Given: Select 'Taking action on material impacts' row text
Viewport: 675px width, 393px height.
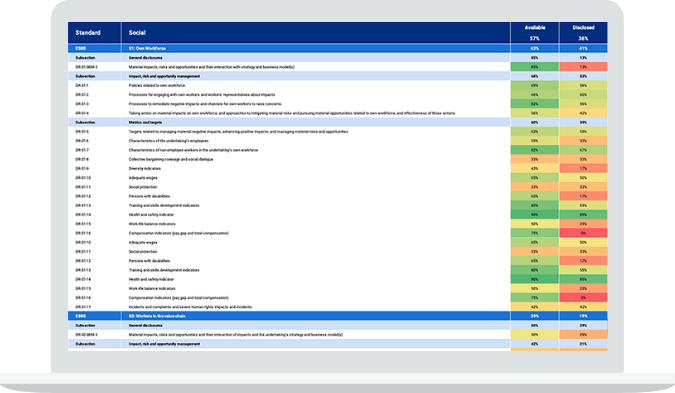Looking at the screenshot, I should point(291,113).
